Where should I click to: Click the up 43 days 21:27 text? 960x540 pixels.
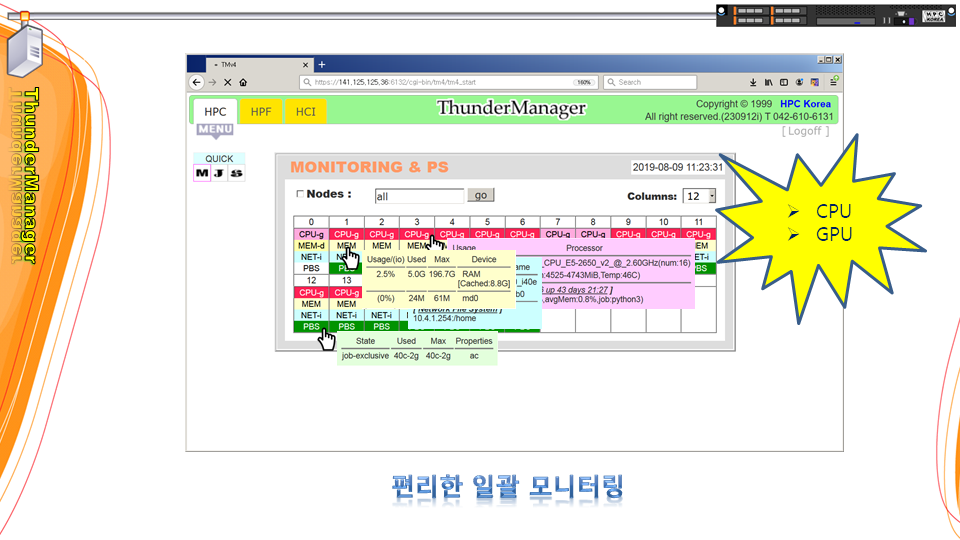(x=577, y=290)
